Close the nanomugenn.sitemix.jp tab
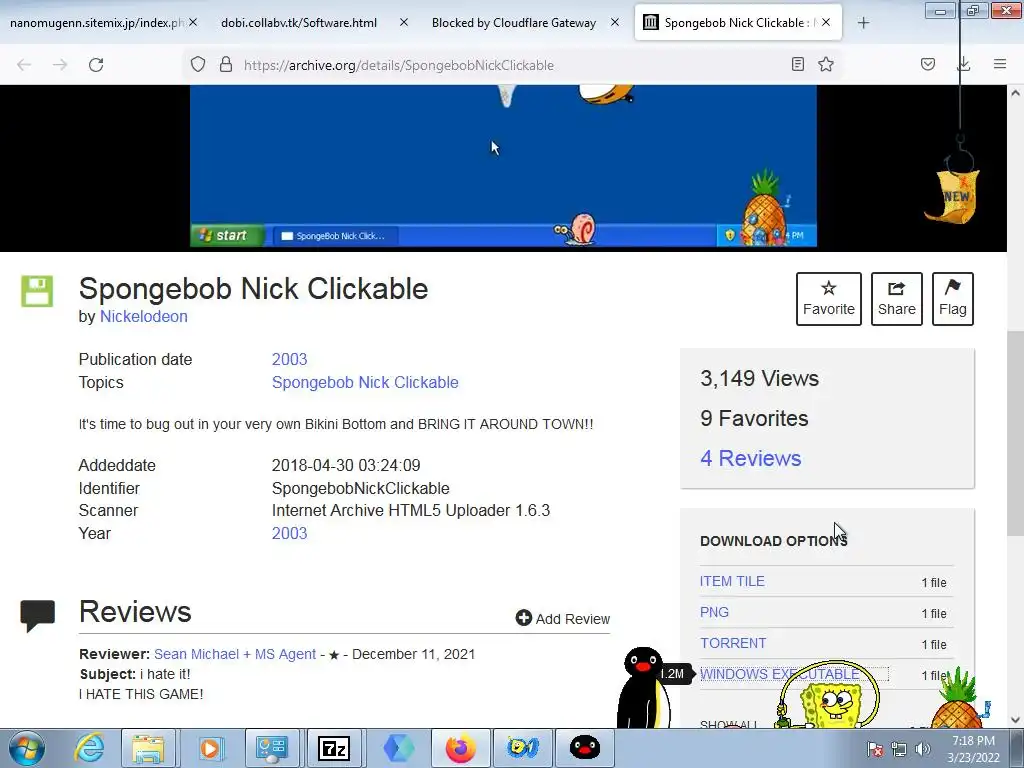 [193, 22]
